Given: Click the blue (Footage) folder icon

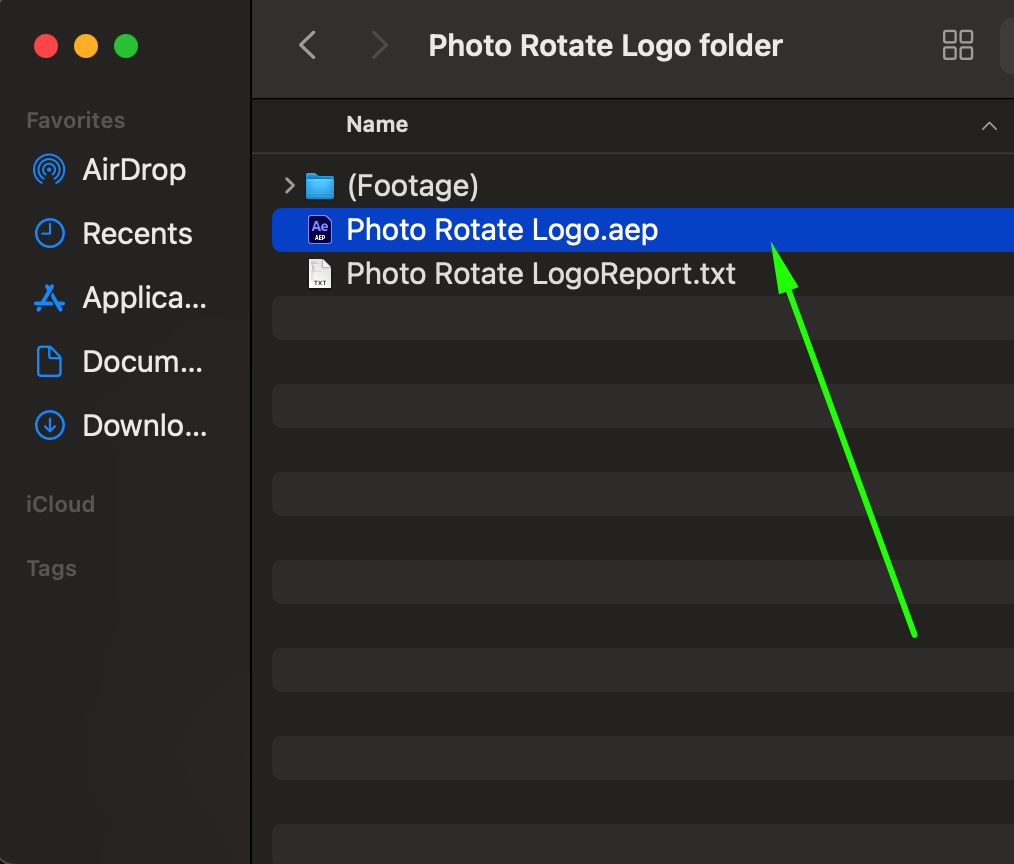Looking at the screenshot, I should pyautogui.click(x=320, y=186).
